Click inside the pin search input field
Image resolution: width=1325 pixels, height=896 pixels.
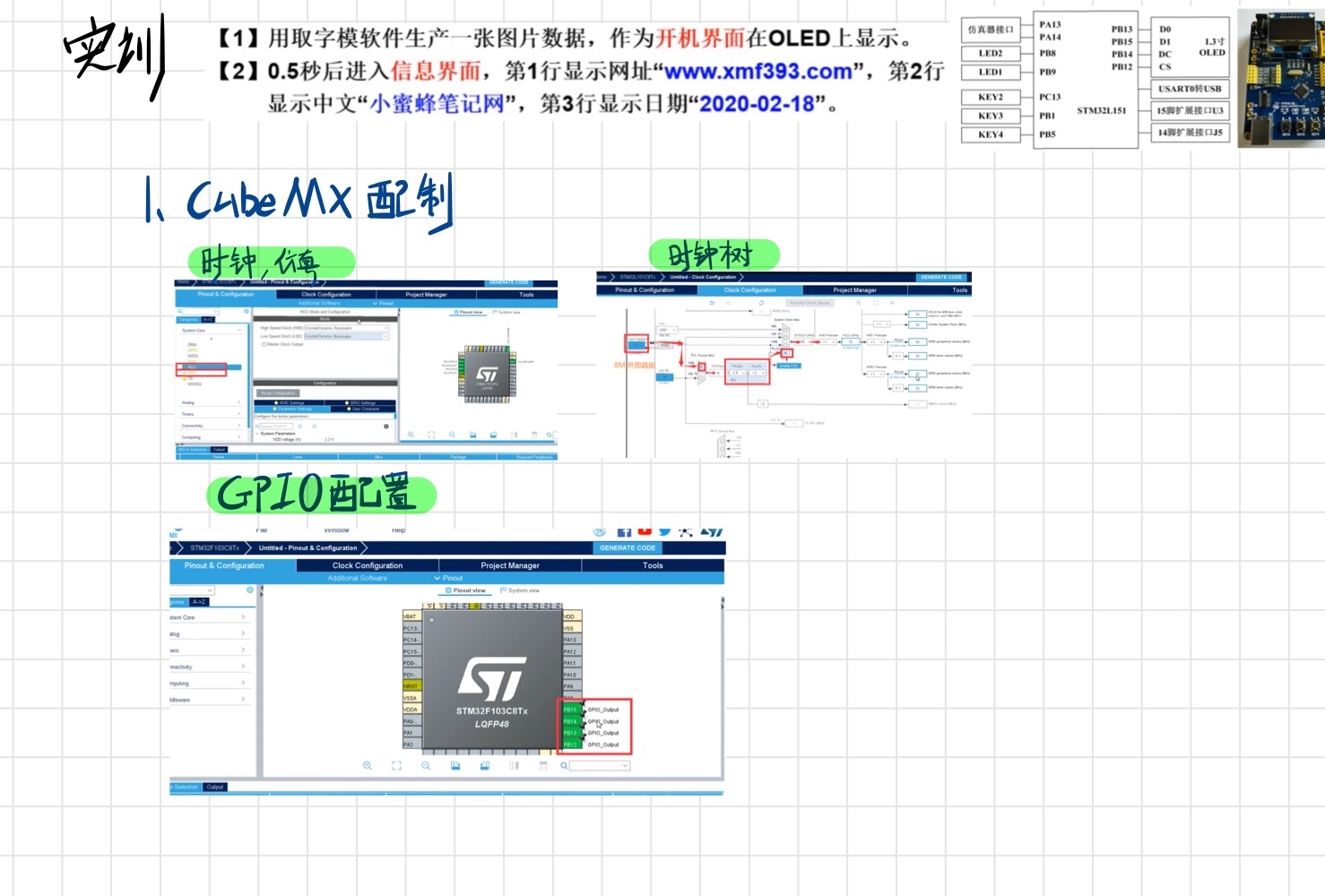598,765
